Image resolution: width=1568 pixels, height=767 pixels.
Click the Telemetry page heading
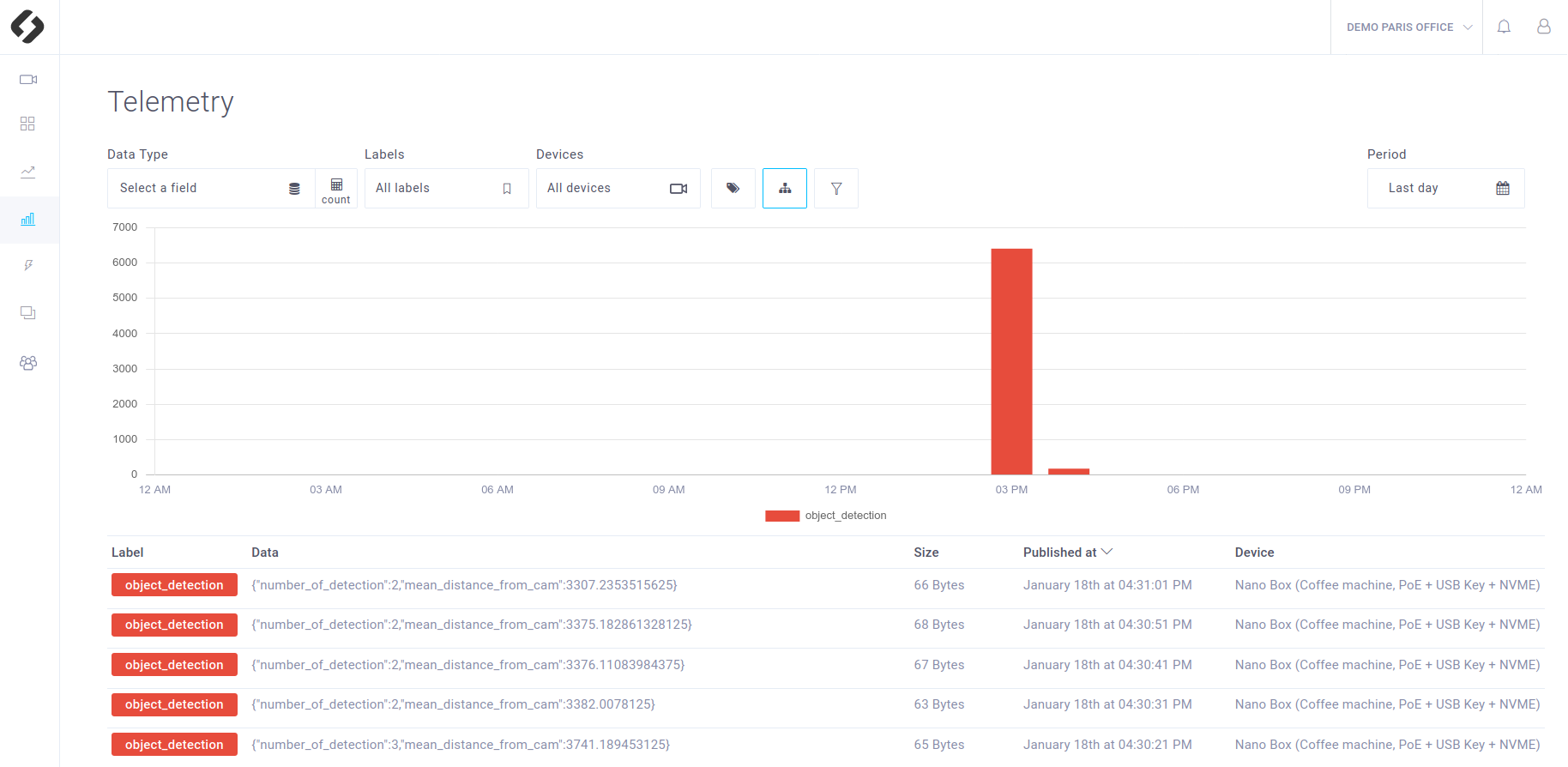point(171,102)
